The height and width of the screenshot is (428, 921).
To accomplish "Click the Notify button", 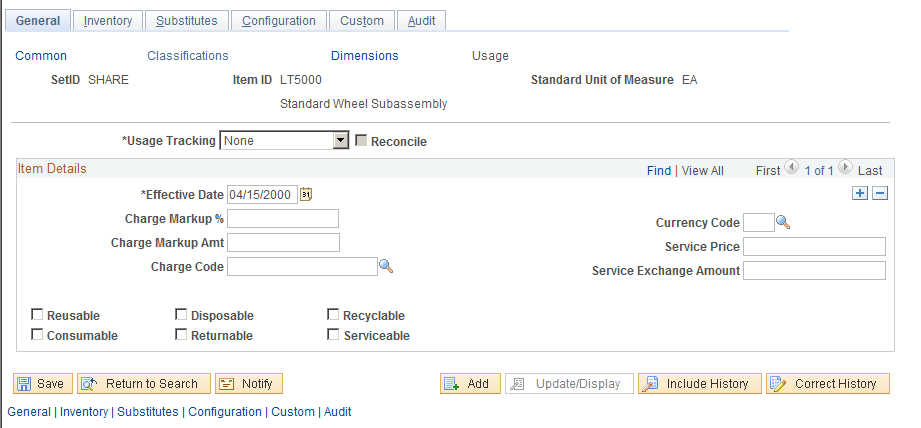I will pos(249,383).
